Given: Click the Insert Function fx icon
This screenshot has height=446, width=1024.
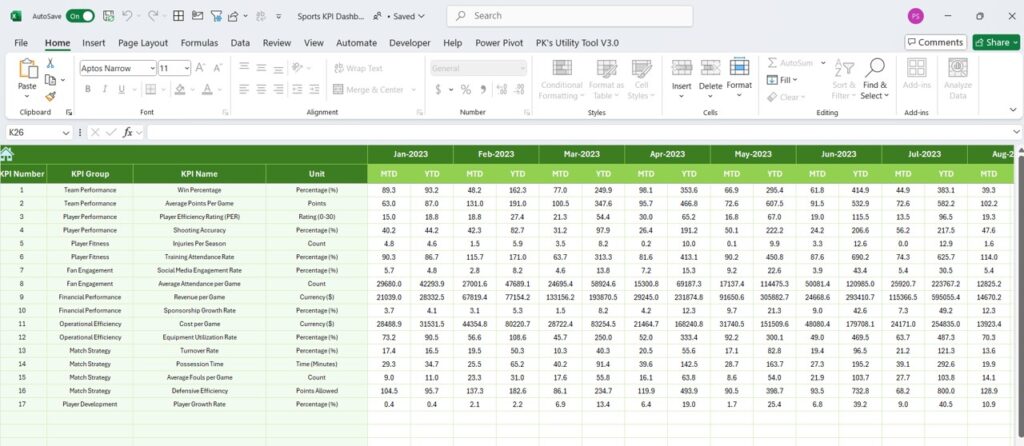Looking at the screenshot, I should pos(128,133).
